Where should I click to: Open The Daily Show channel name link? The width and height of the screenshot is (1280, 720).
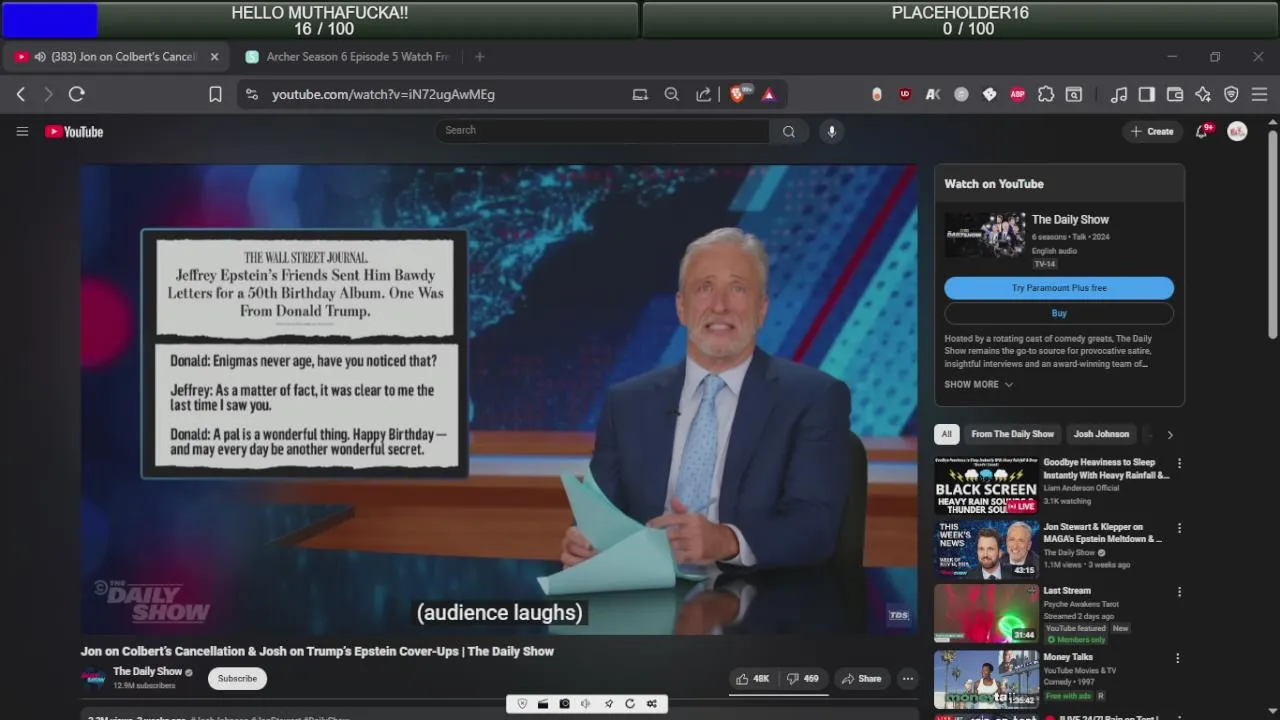(147, 672)
